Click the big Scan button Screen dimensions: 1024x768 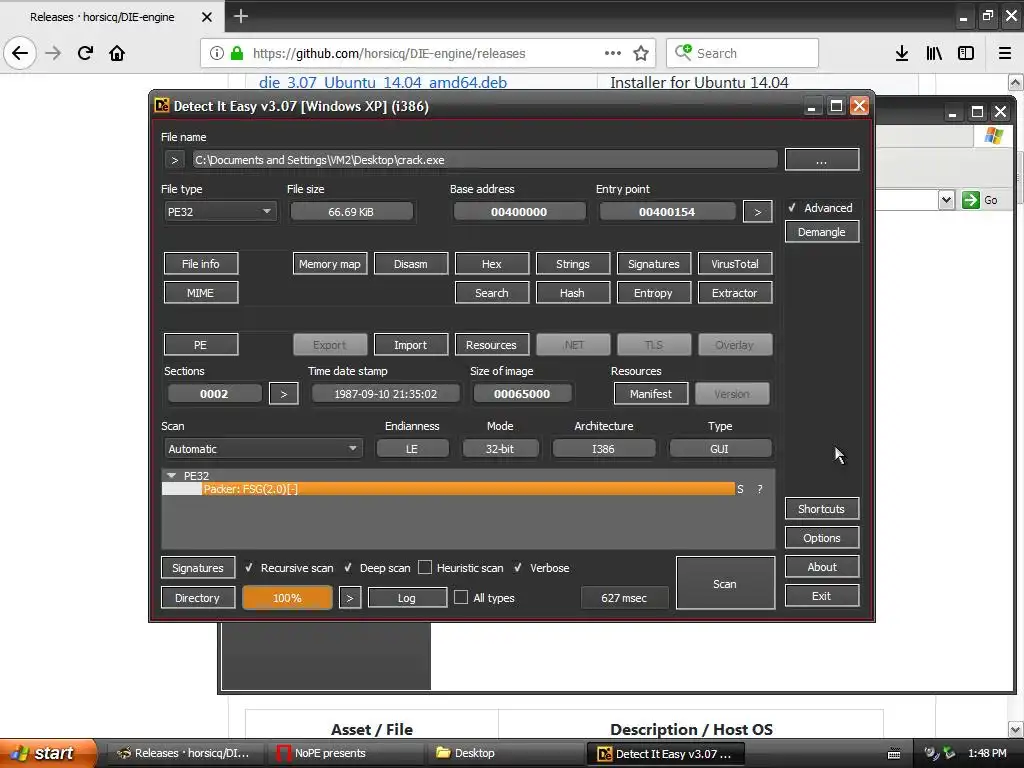pos(725,583)
